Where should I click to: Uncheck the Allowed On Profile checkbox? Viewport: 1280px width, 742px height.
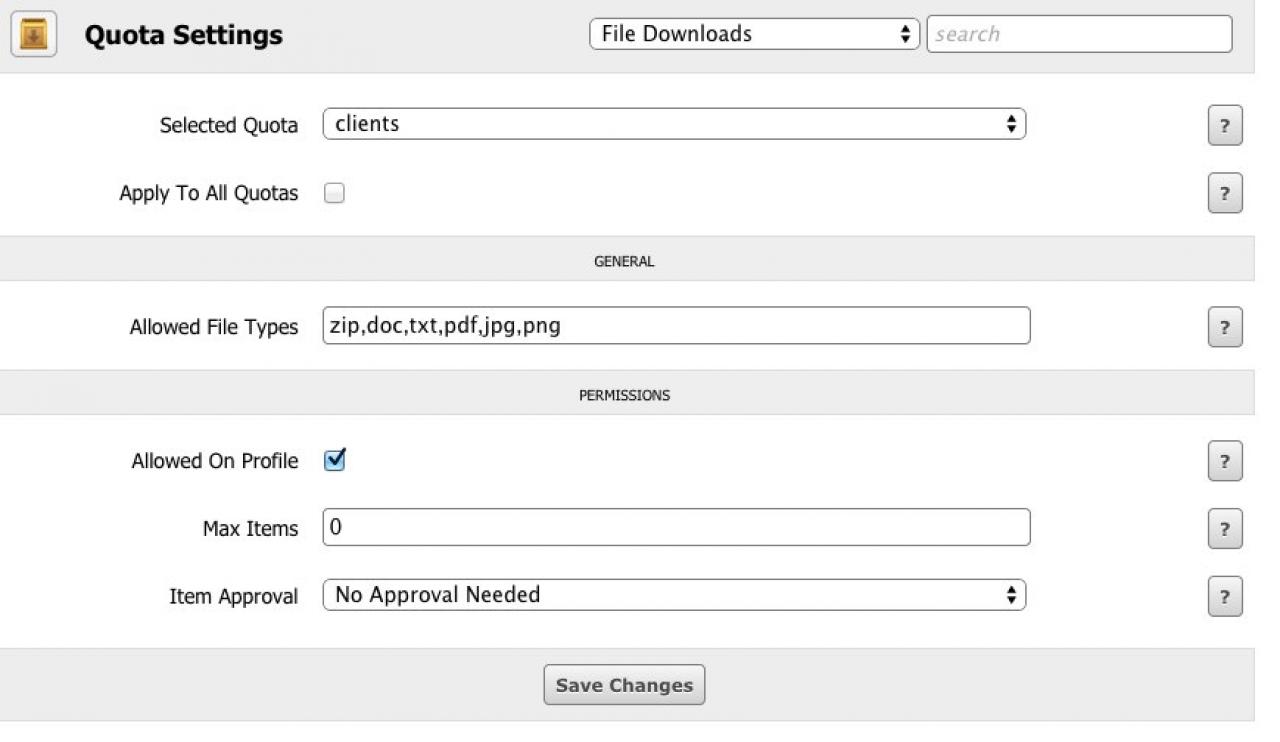pyautogui.click(x=335, y=460)
